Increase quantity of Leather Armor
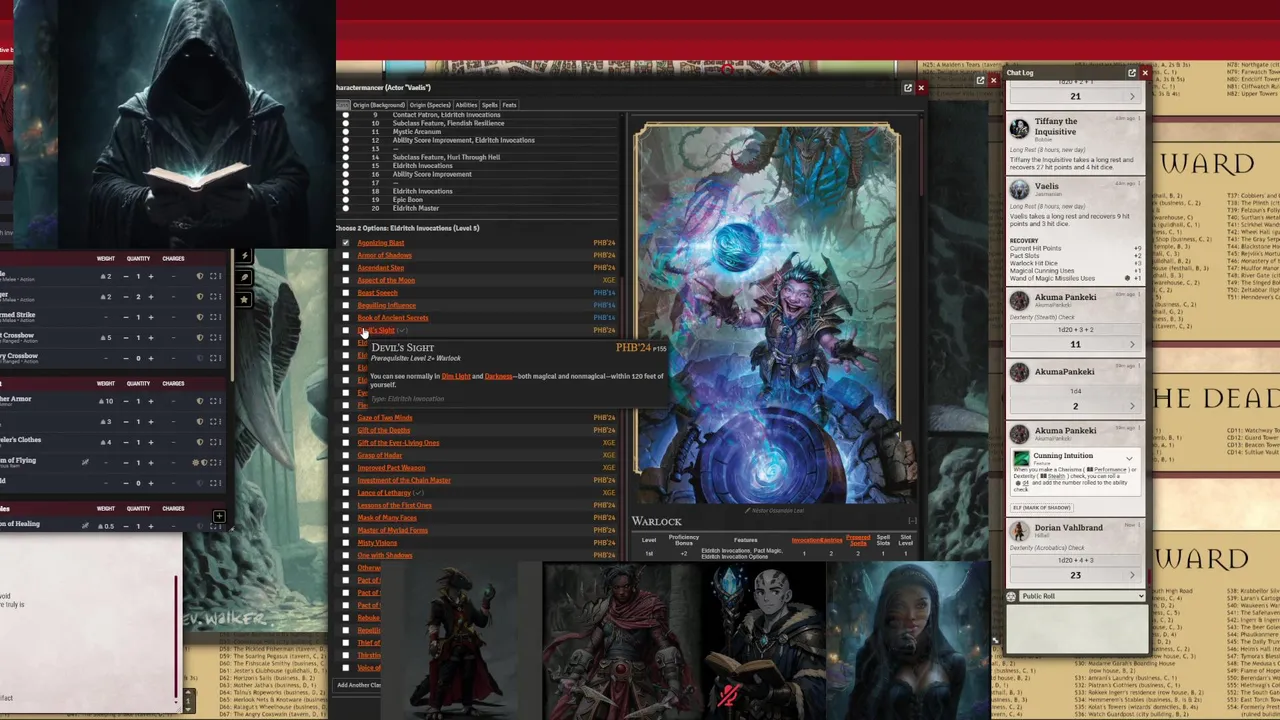 coord(151,401)
